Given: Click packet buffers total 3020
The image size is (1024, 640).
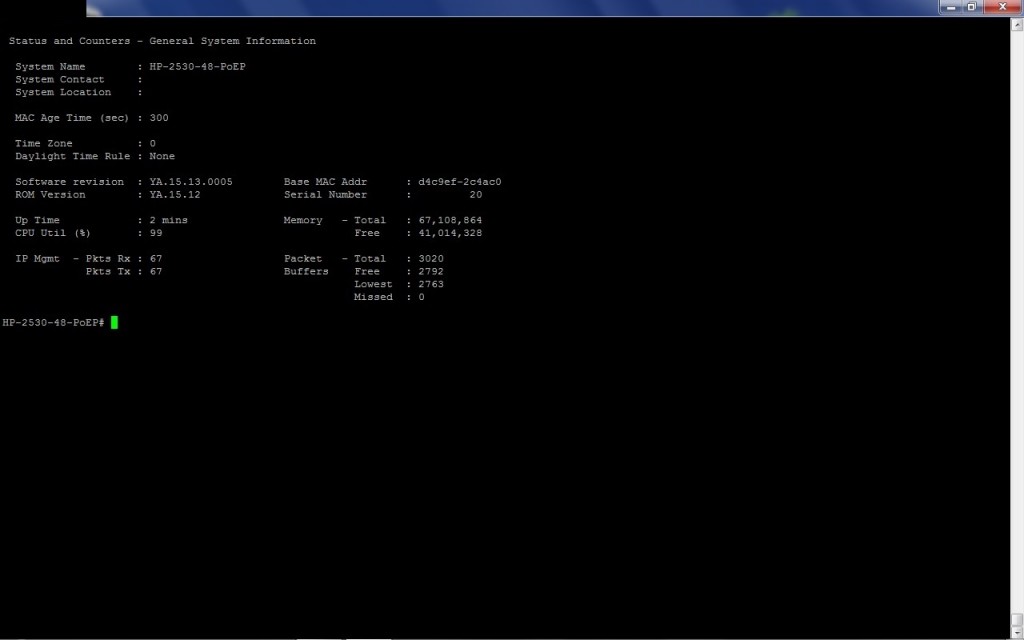Looking at the screenshot, I should 431,259.
